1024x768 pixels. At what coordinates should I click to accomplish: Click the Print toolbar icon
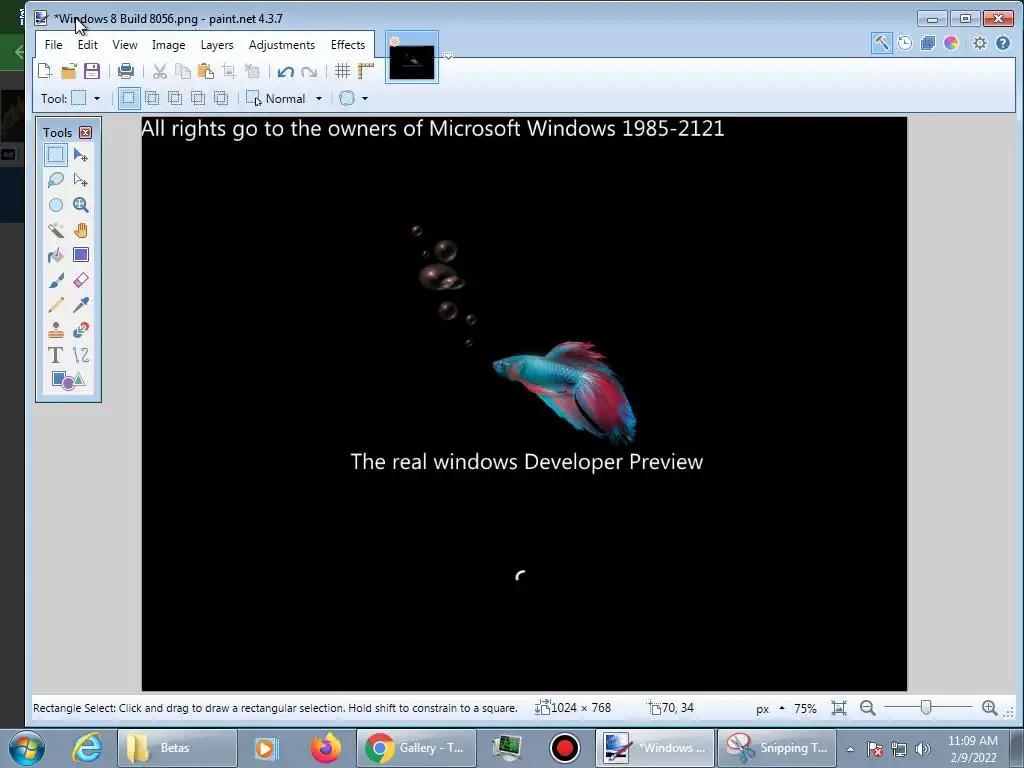125,71
